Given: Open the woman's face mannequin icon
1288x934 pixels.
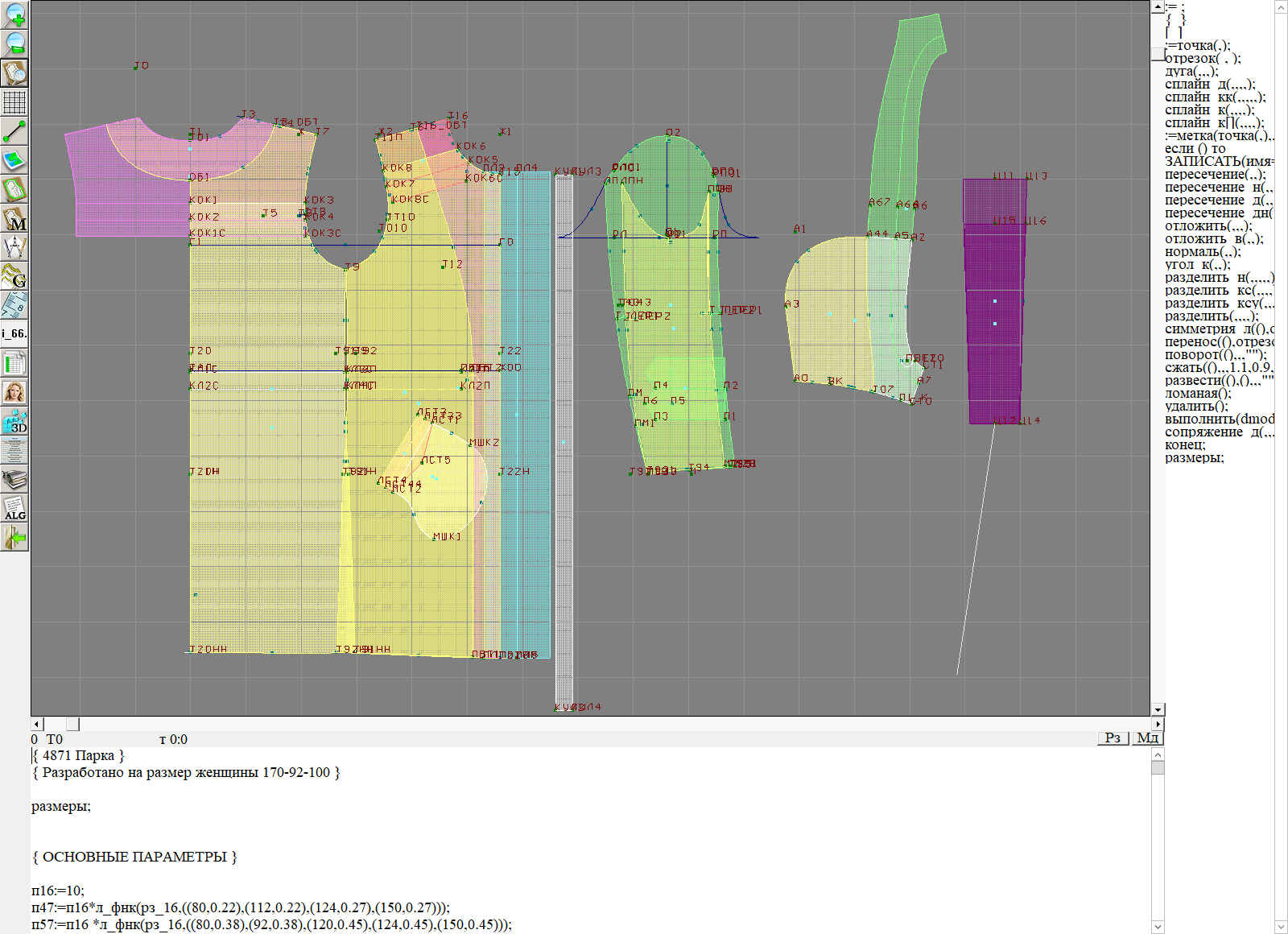Looking at the screenshot, I should pyautogui.click(x=14, y=392).
